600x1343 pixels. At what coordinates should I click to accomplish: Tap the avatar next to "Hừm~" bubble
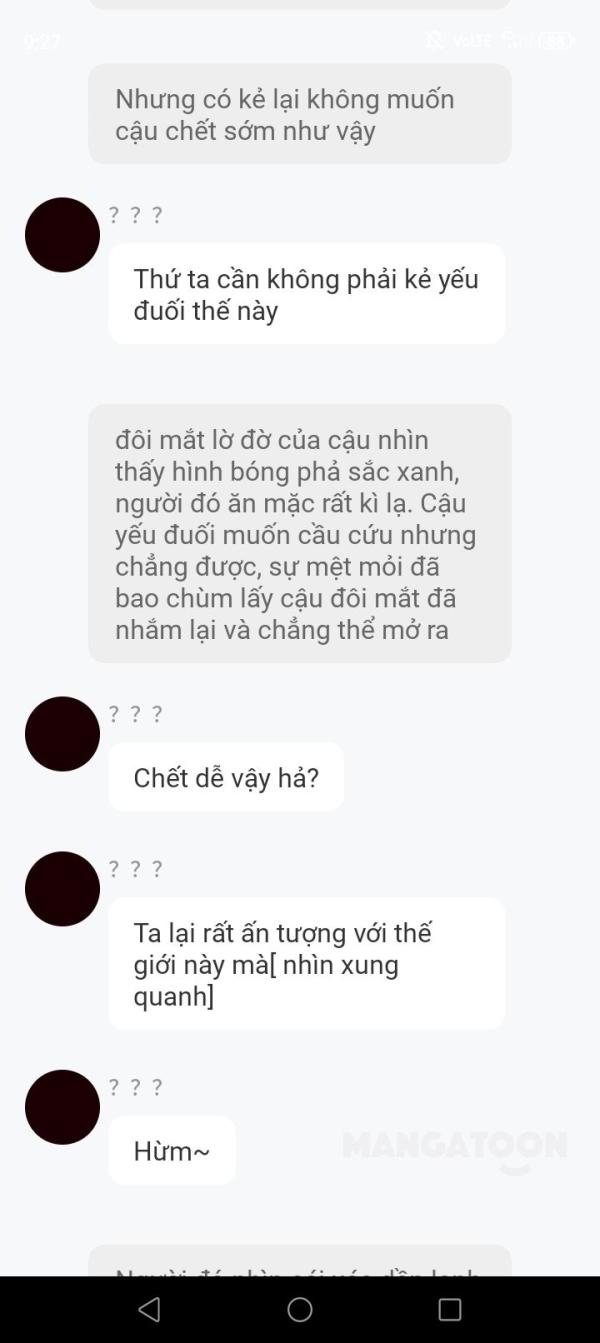[62, 1107]
